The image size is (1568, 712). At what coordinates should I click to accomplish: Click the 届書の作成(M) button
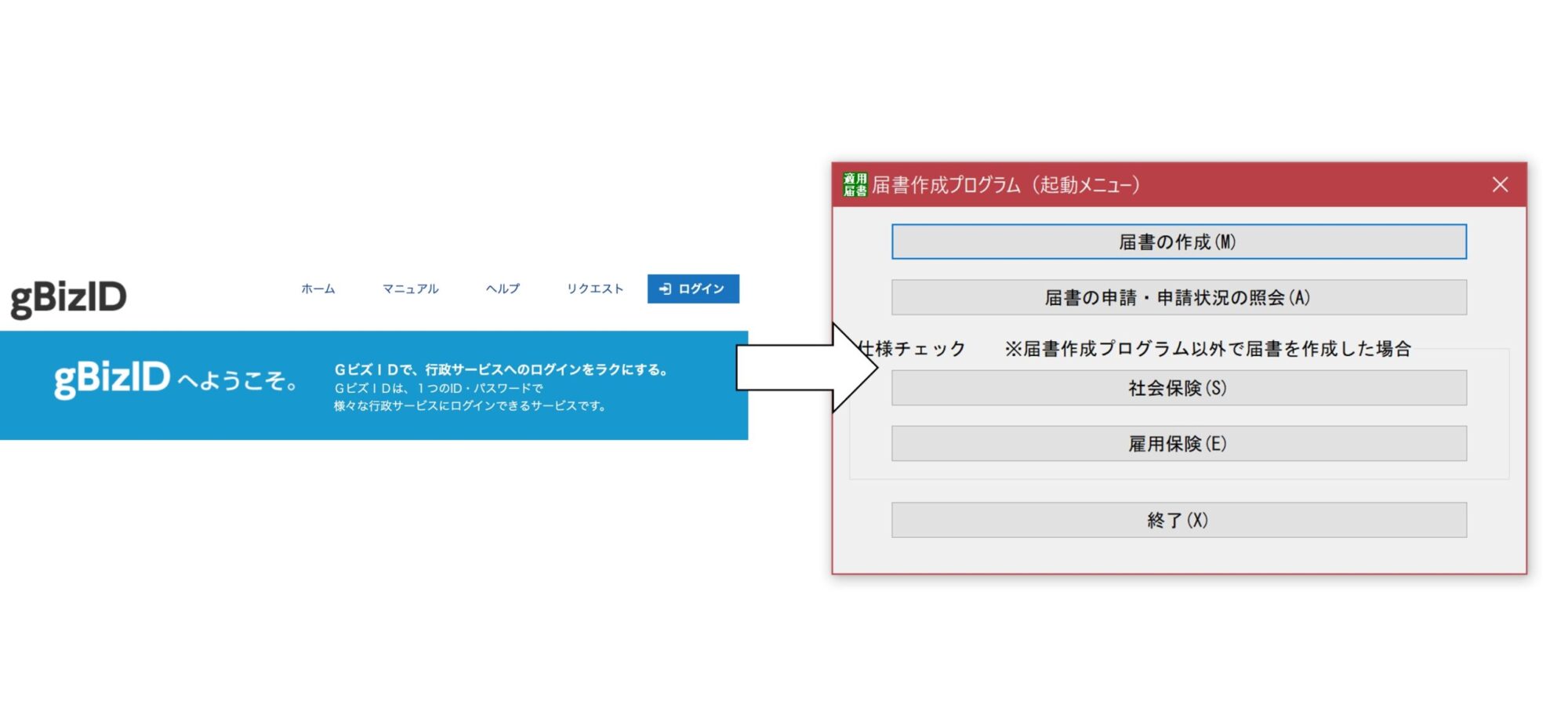(1178, 242)
